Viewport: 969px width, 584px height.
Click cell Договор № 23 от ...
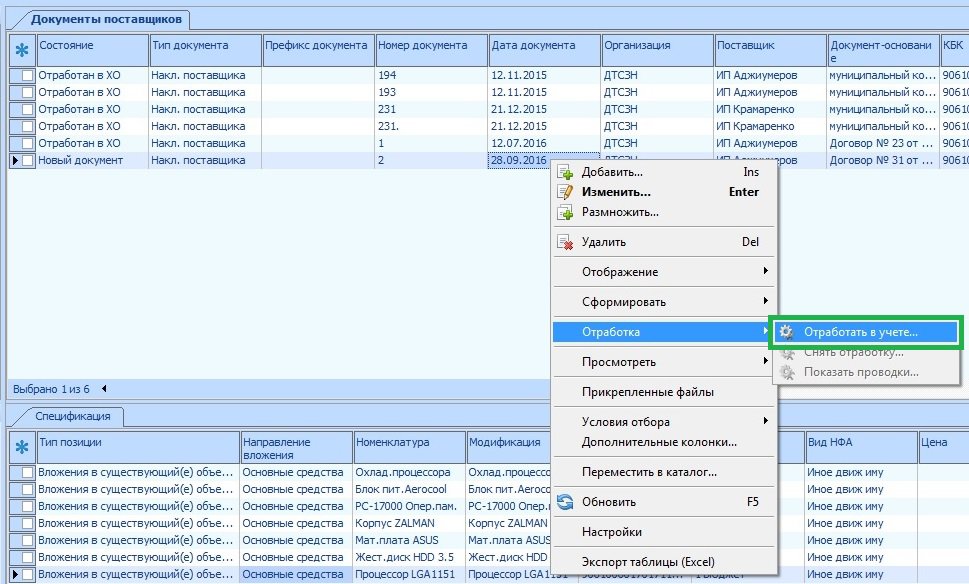(883, 143)
